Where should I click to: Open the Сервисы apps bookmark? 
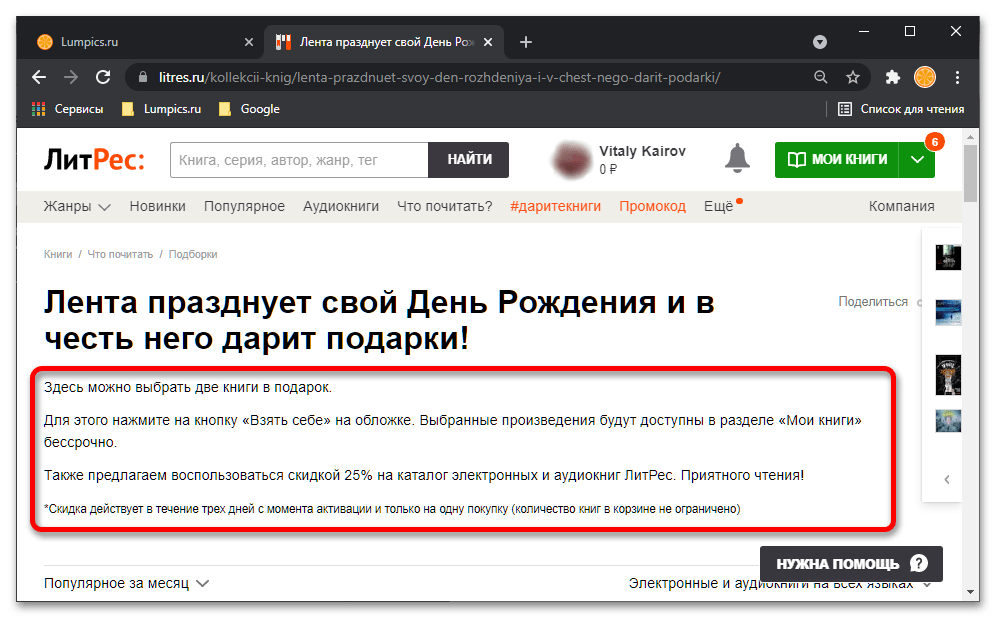67,109
